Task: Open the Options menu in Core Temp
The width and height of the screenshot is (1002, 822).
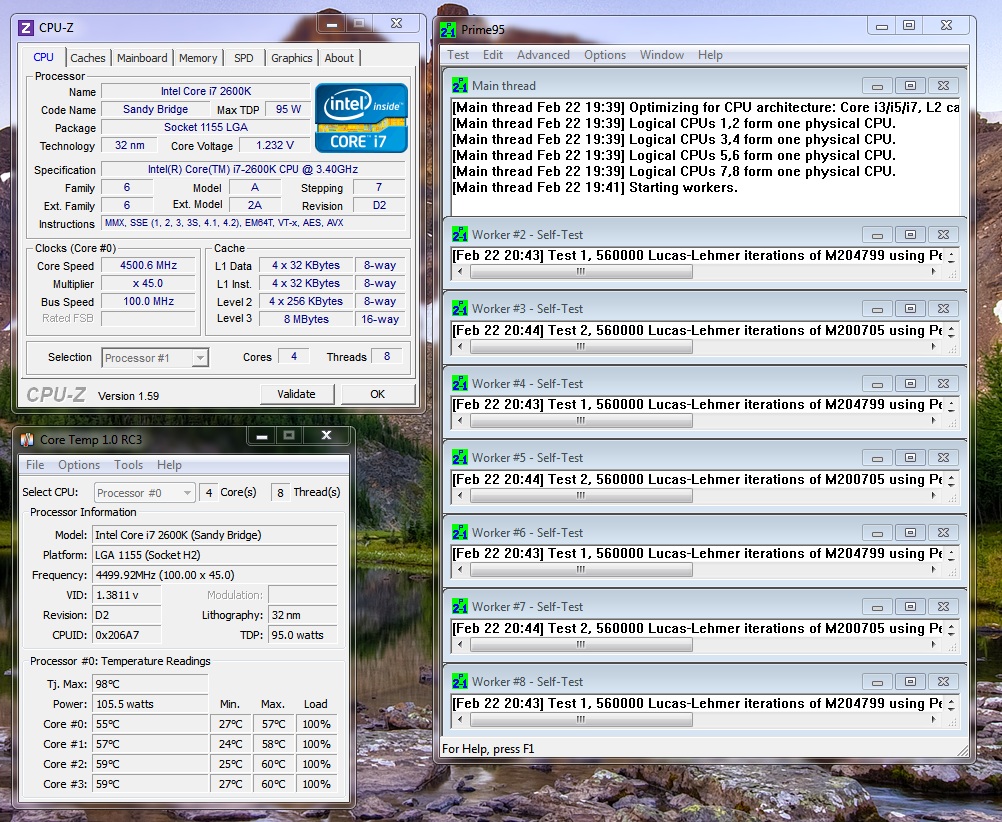Action: [x=79, y=465]
